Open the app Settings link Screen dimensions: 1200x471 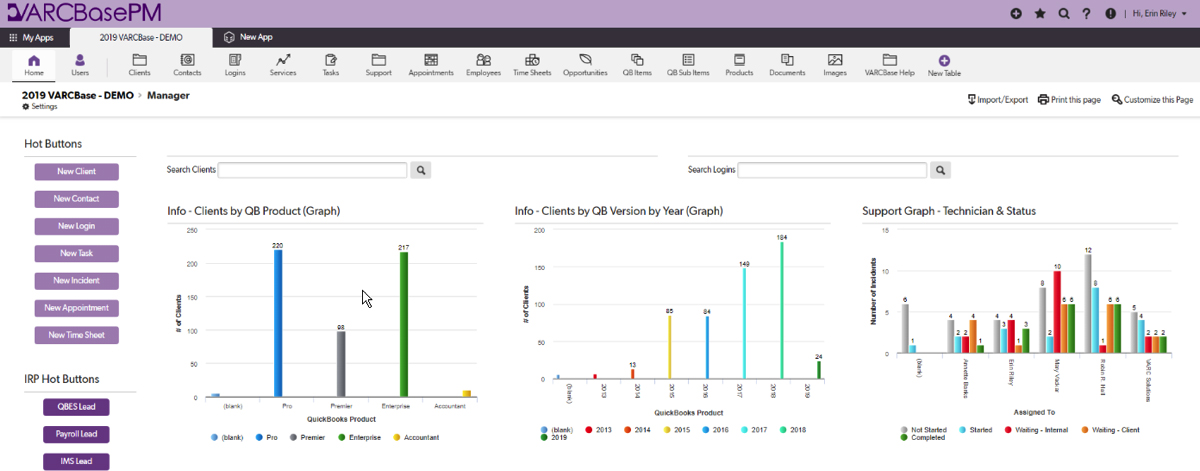point(40,106)
